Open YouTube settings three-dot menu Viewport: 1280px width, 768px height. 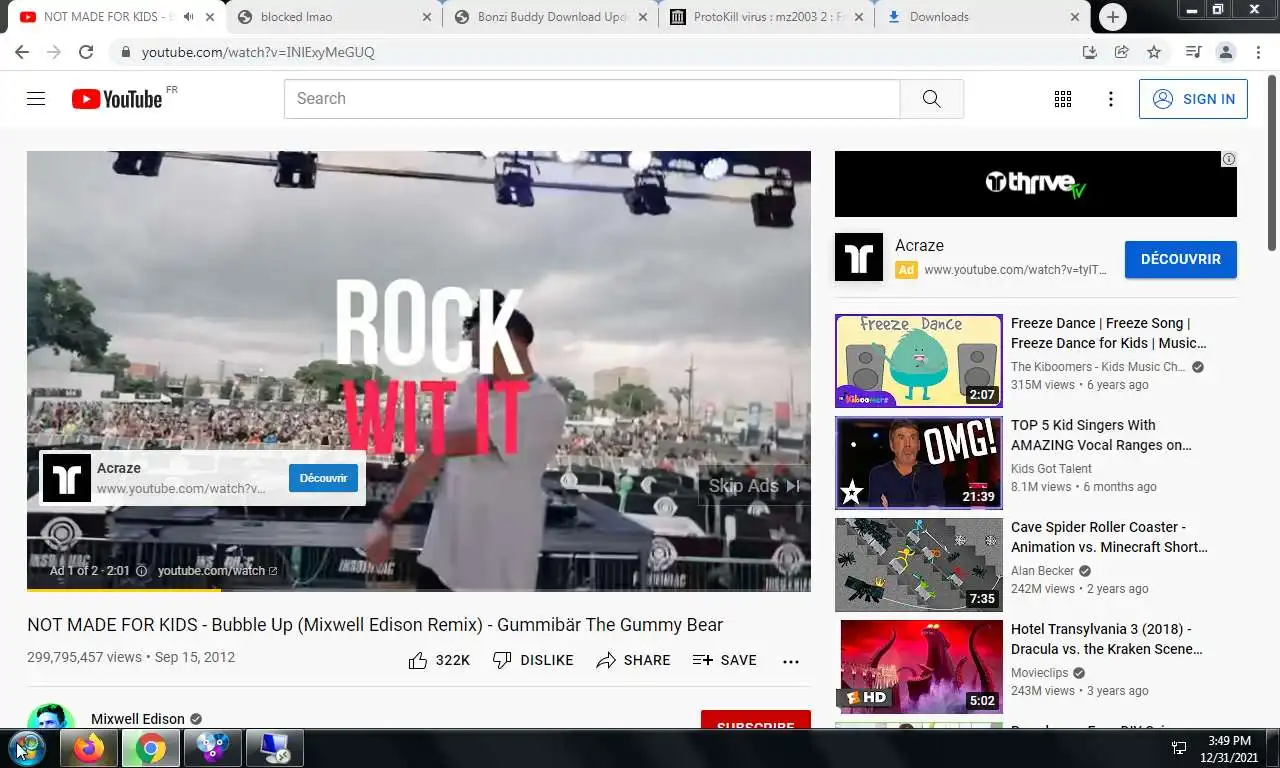point(1110,99)
